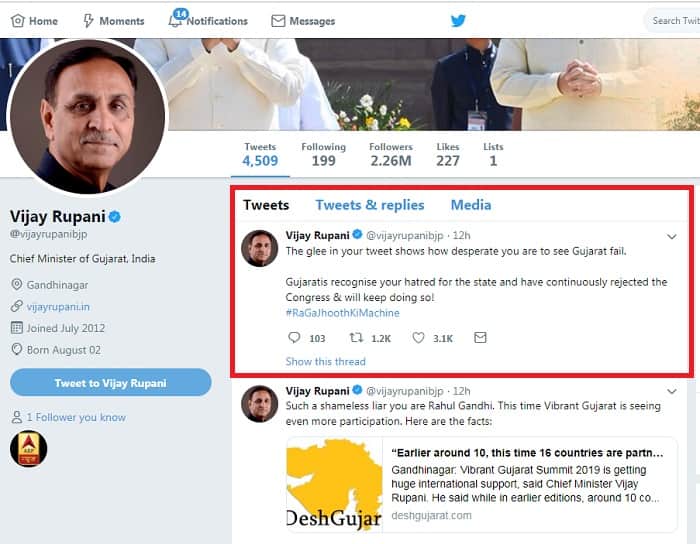This screenshot has width=700, height=544.
Task: Visit the vijayrupani.in website link
Action: (x=58, y=307)
